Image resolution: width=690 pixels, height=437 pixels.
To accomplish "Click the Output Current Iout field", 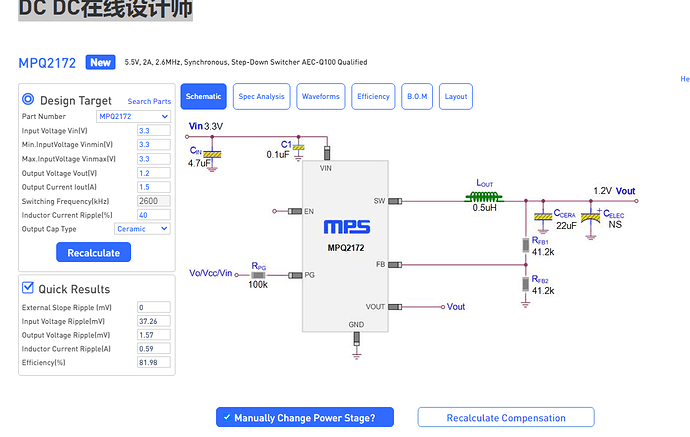I will pyautogui.click(x=154, y=187).
